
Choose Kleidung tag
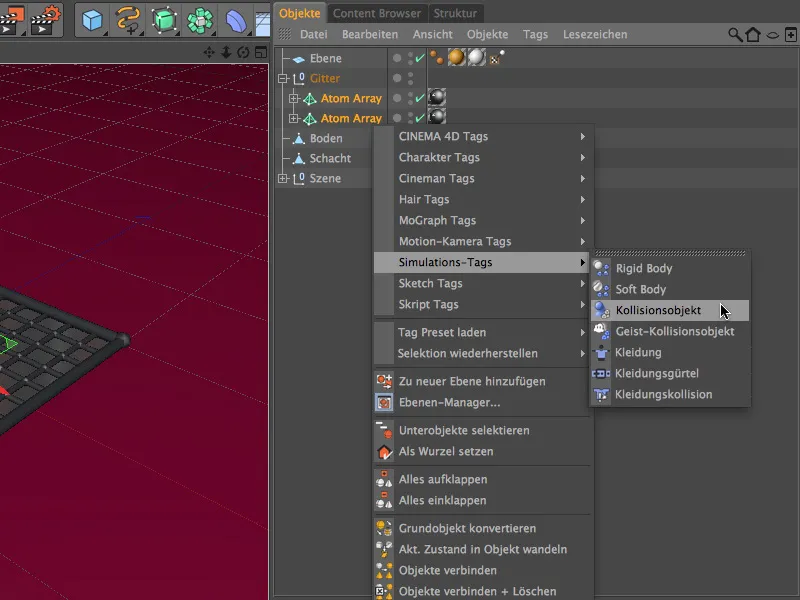click(x=670, y=352)
